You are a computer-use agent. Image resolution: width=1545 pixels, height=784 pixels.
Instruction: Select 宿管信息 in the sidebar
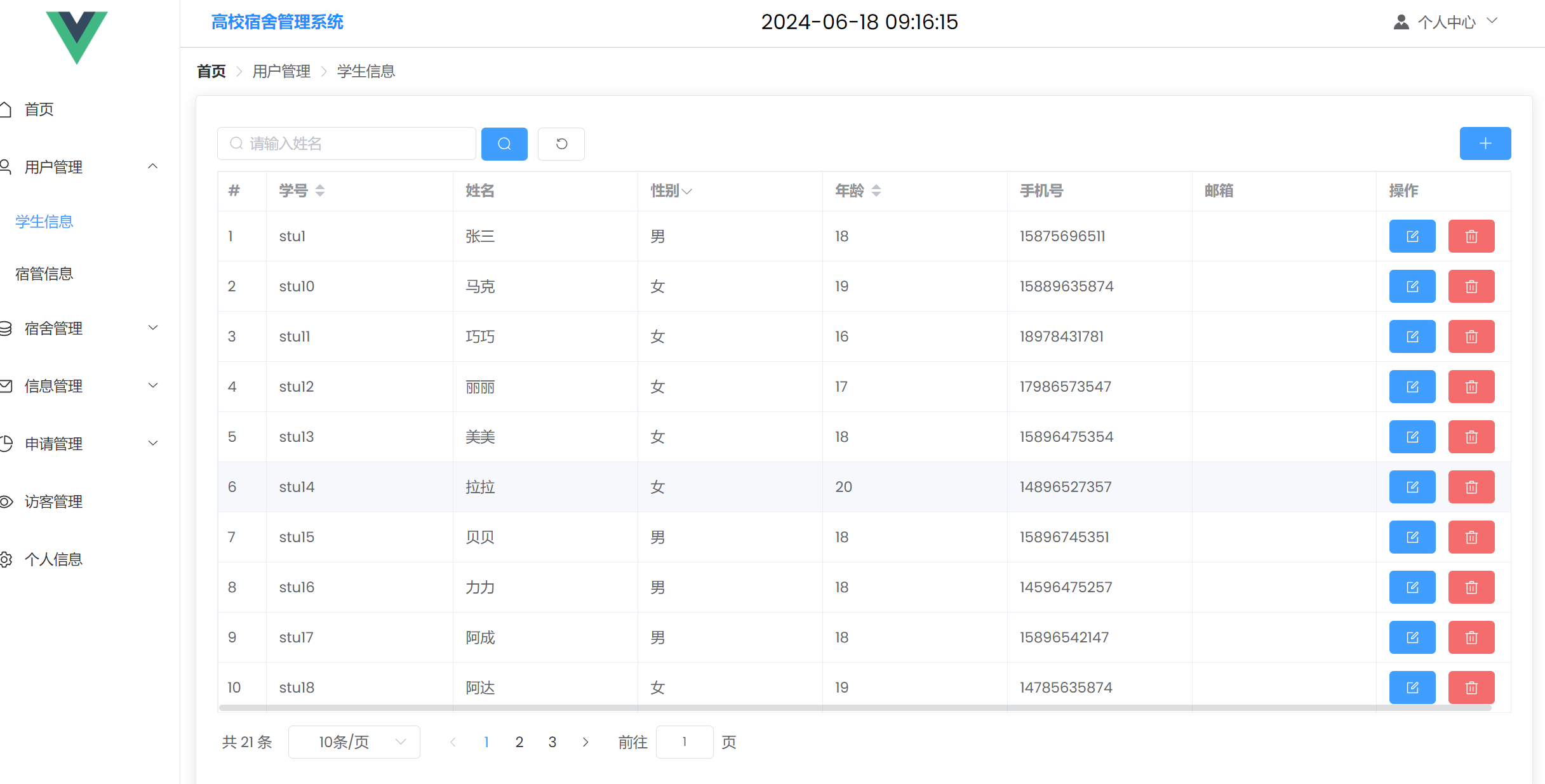point(44,273)
